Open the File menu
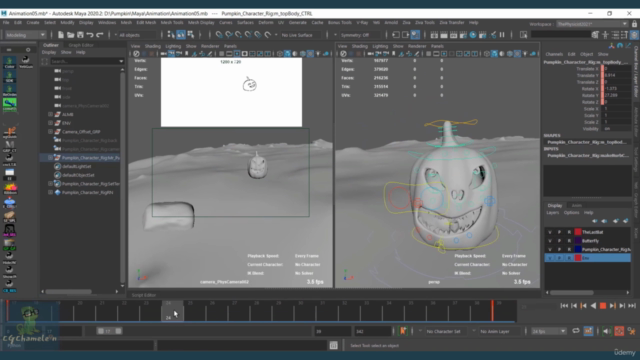The height and width of the screenshot is (360, 640). point(6,23)
